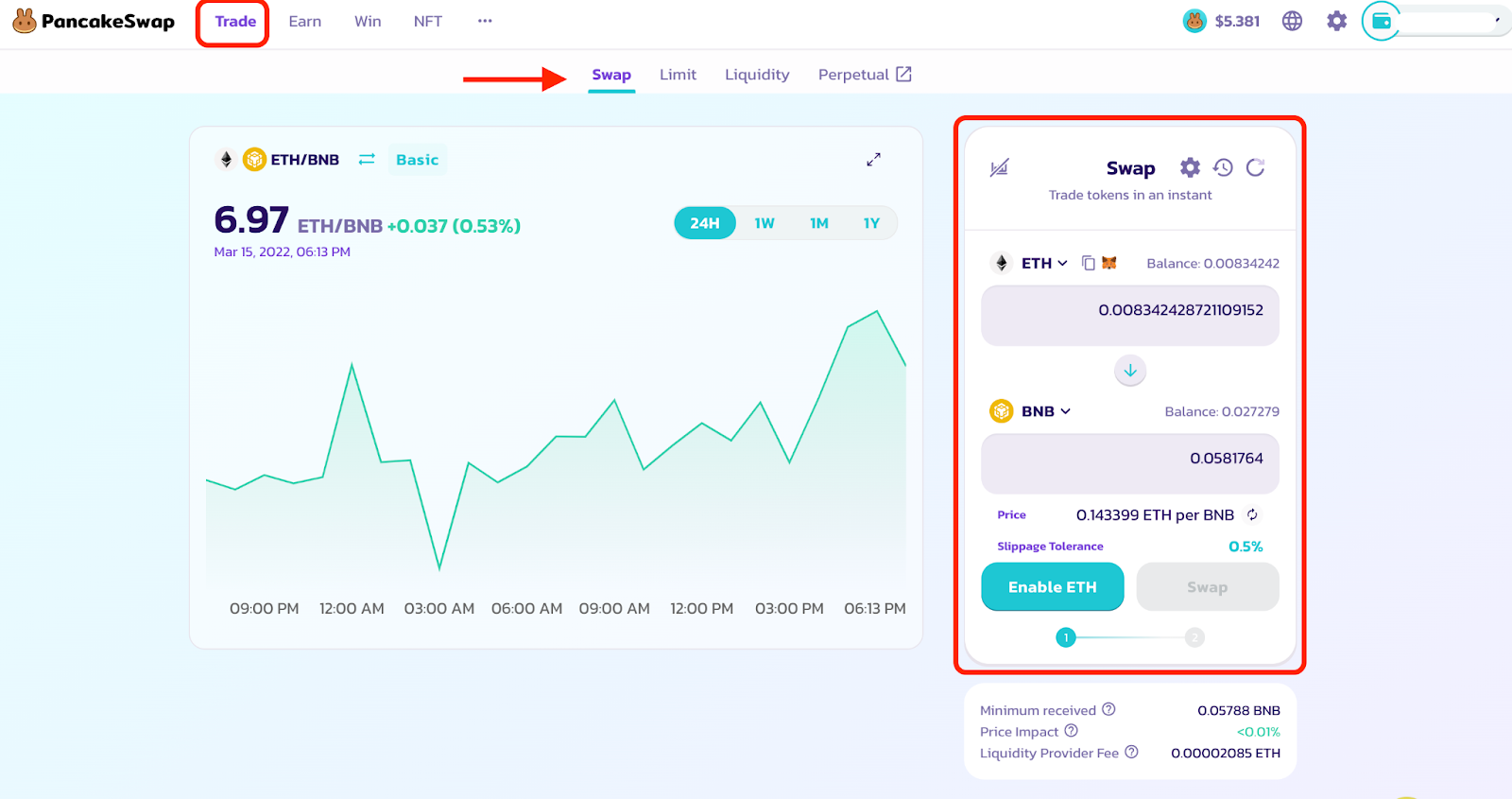
Task: Switch to the Liquidity tab
Action: (757, 75)
